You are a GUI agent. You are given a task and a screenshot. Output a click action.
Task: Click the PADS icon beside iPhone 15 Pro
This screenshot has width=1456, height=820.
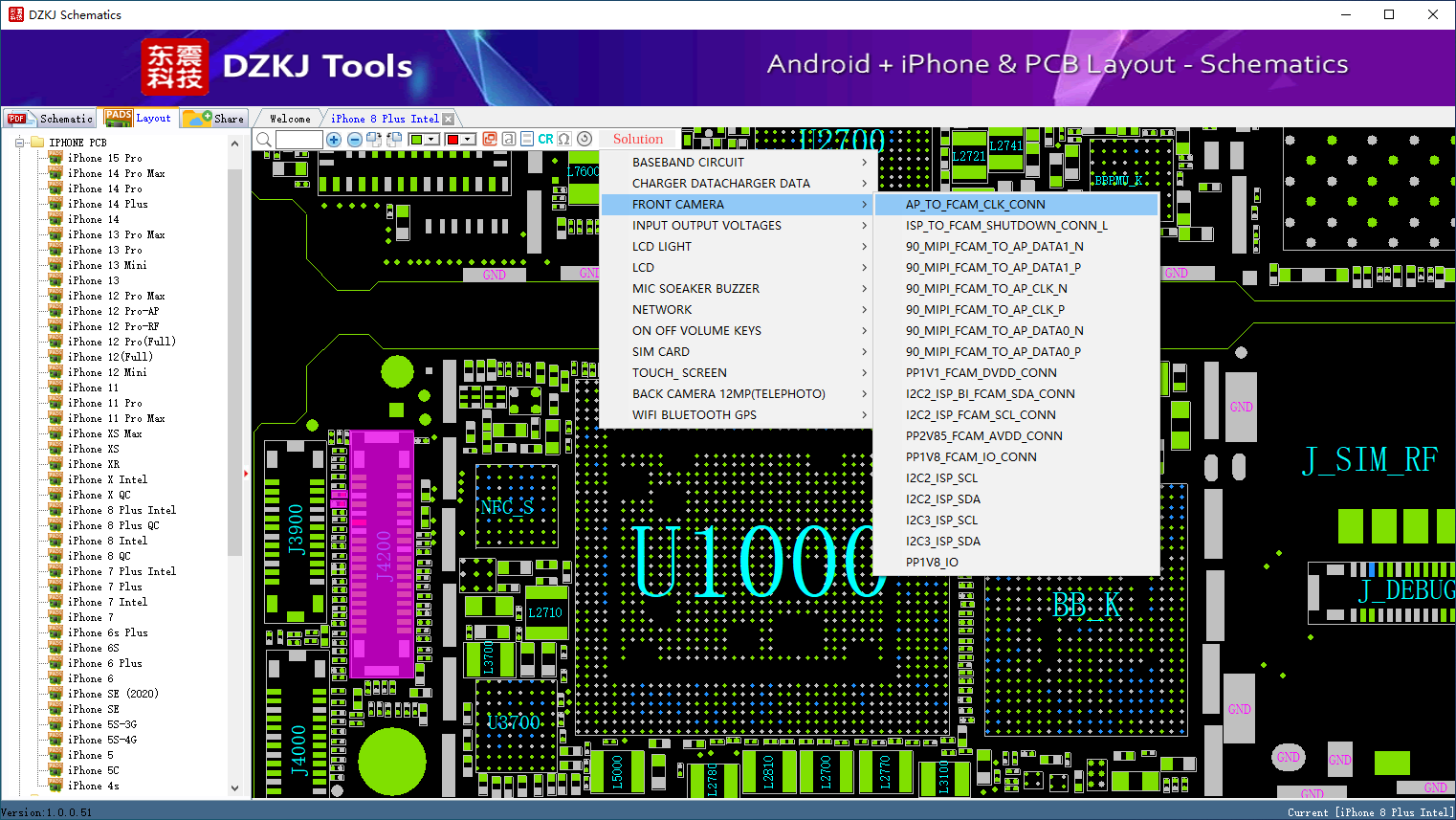55,158
